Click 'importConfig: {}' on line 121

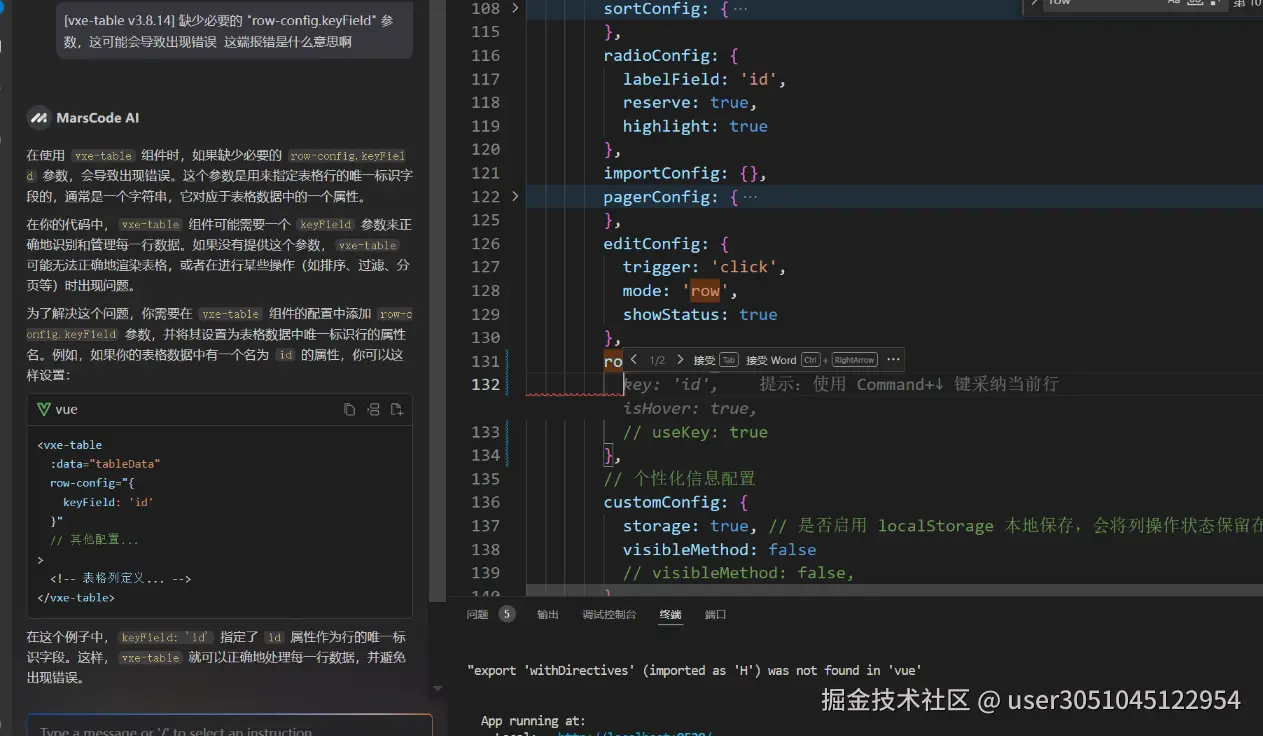point(680,173)
